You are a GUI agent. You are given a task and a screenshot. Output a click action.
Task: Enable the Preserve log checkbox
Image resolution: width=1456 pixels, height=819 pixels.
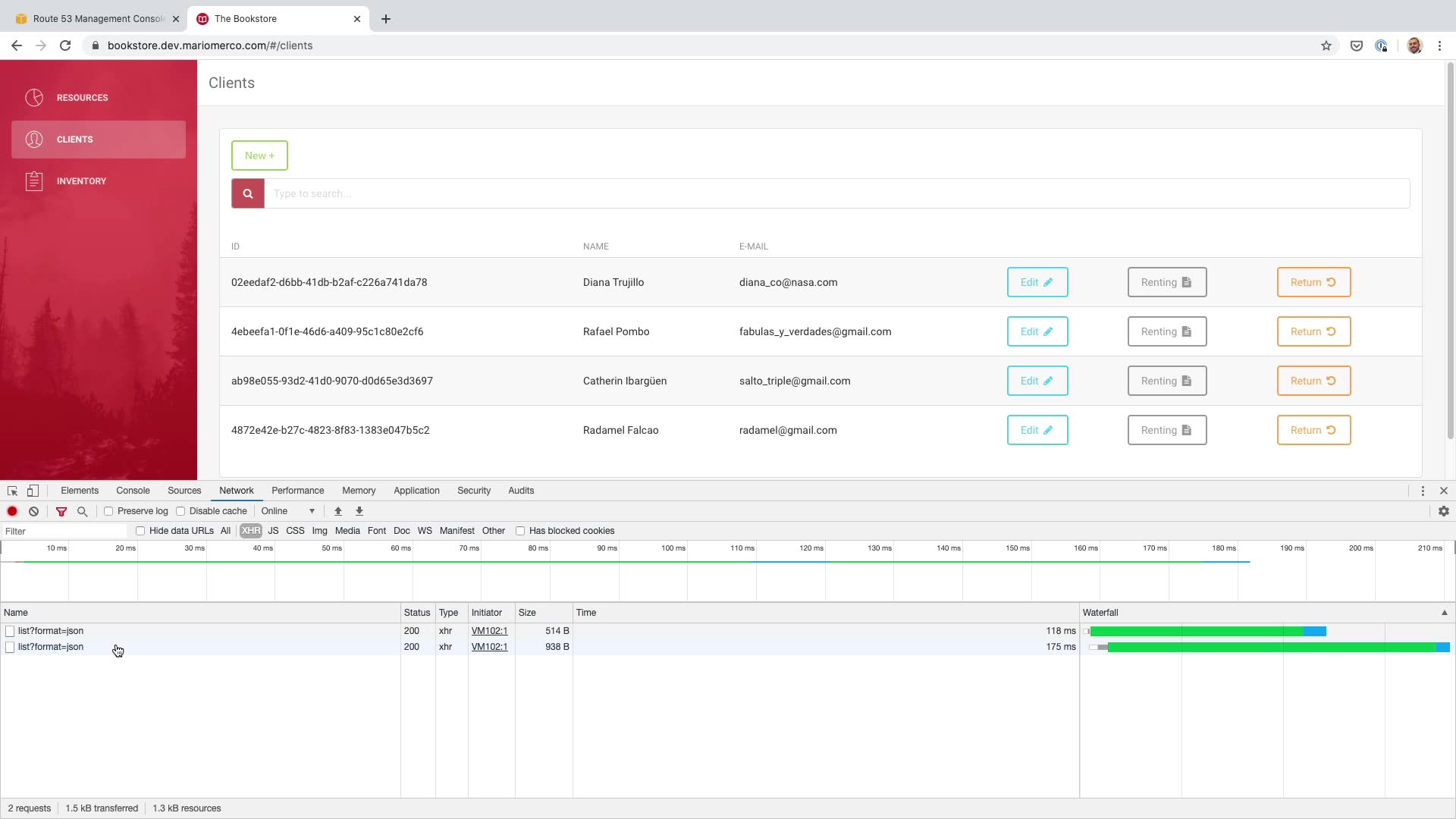click(108, 511)
